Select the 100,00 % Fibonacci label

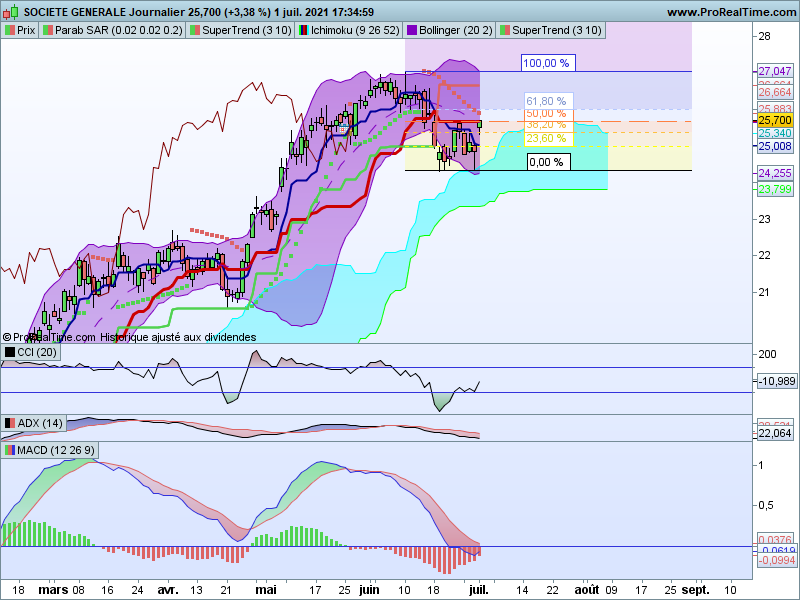click(x=548, y=63)
